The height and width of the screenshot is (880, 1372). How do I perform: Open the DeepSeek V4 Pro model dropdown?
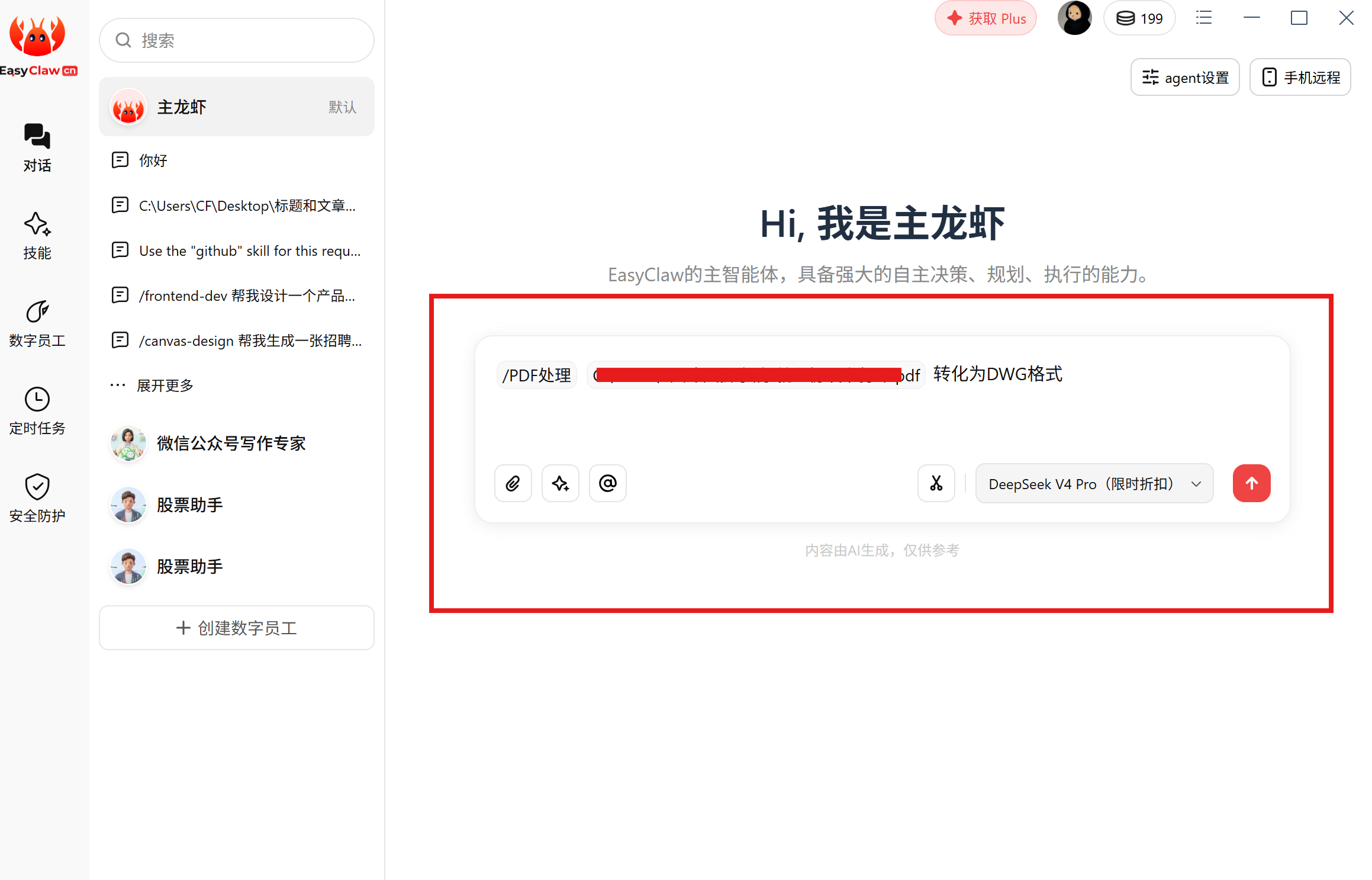click(1094, 483)
